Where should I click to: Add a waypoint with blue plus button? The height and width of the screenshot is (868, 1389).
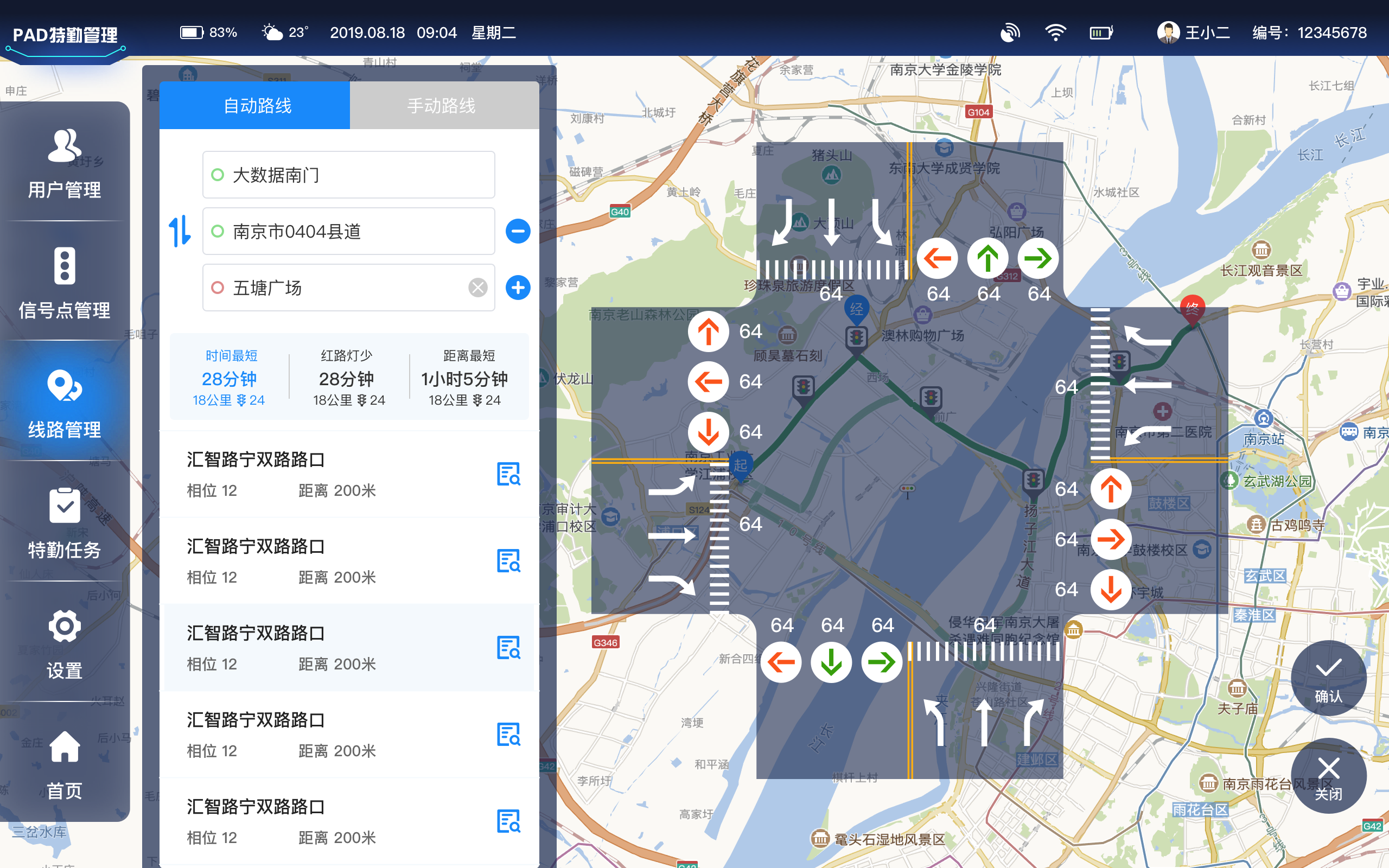tap(518, 287)
